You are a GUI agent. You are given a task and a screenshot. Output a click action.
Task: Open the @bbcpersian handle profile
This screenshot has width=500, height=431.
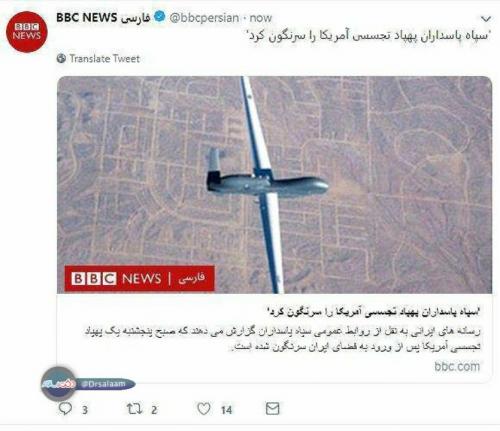pos(204,18)
